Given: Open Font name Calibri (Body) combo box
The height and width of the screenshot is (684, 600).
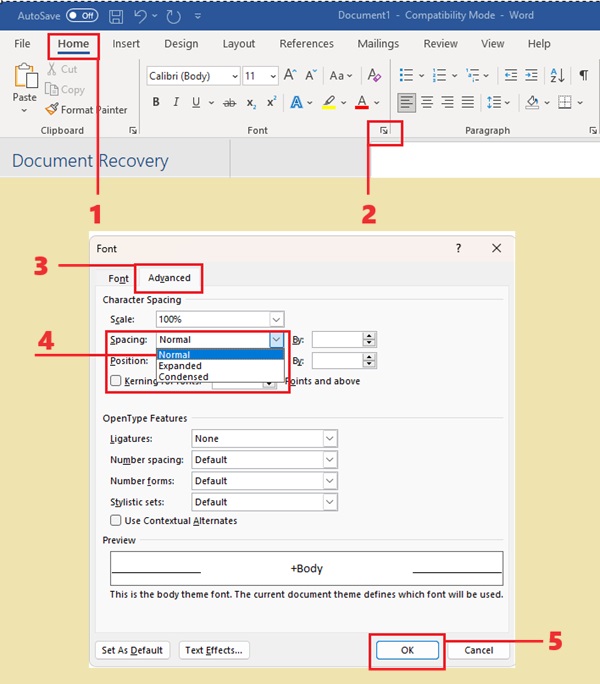Looking at the screenshot, I should pos(193,76).
